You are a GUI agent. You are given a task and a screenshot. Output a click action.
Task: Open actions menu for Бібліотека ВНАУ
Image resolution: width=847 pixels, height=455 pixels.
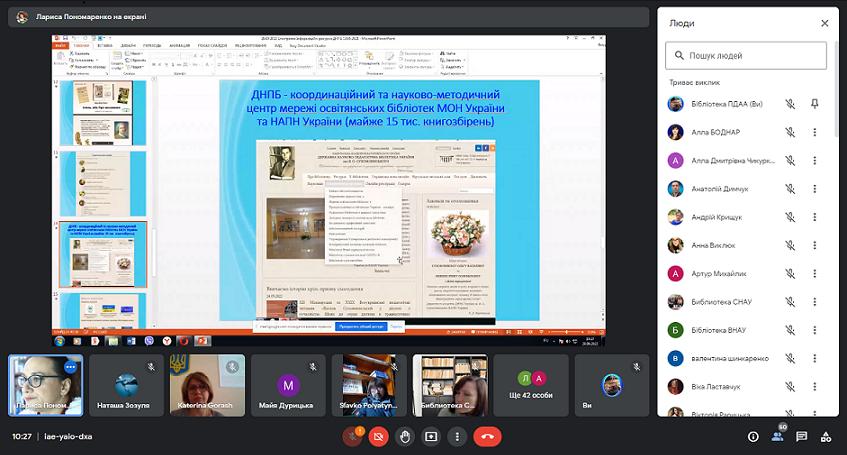point(815,330)
